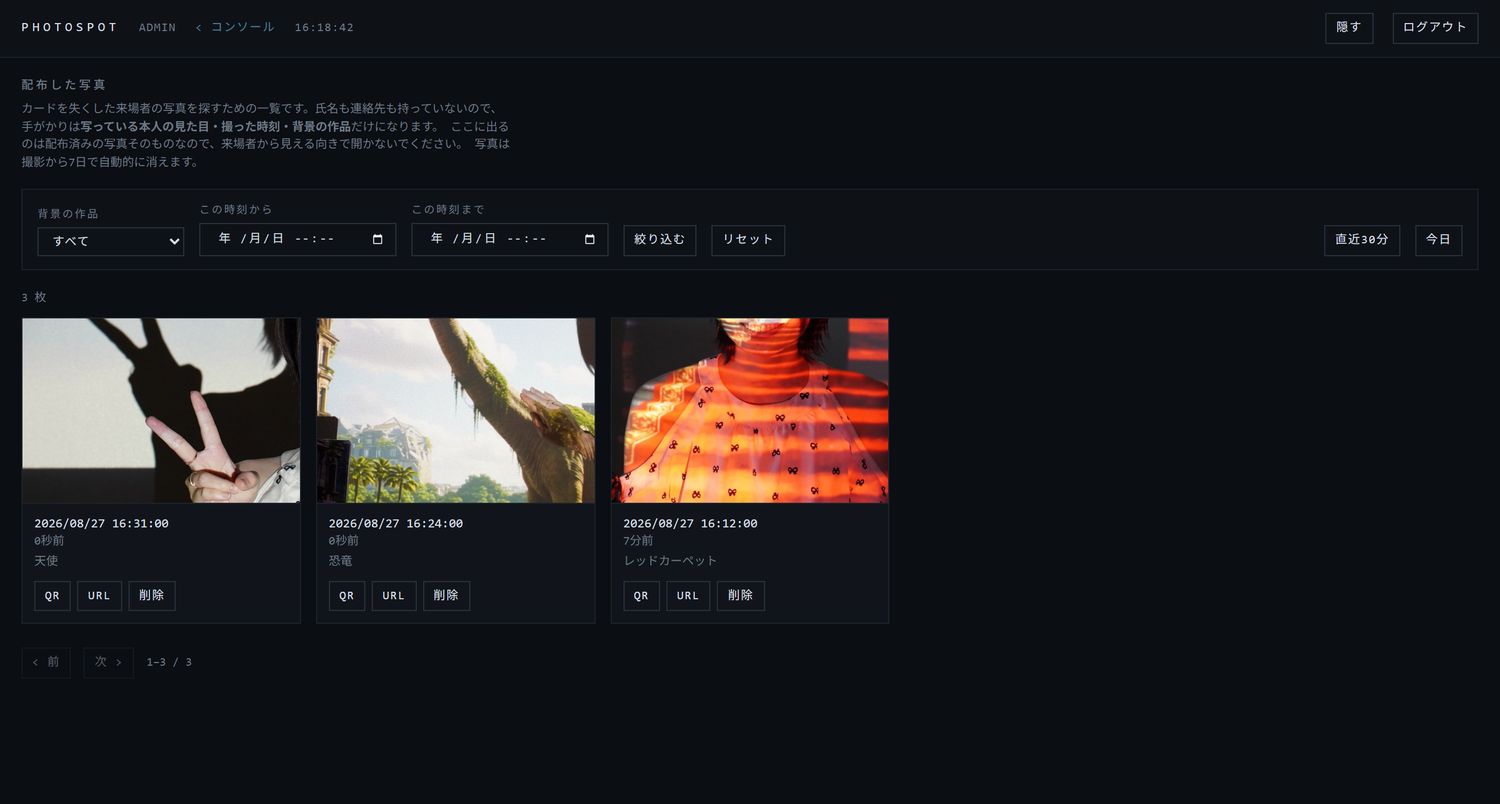The image size is (1500, 804).
Task: Show QR for the レッドカーペット photo
Action: (x=641, y=596)
